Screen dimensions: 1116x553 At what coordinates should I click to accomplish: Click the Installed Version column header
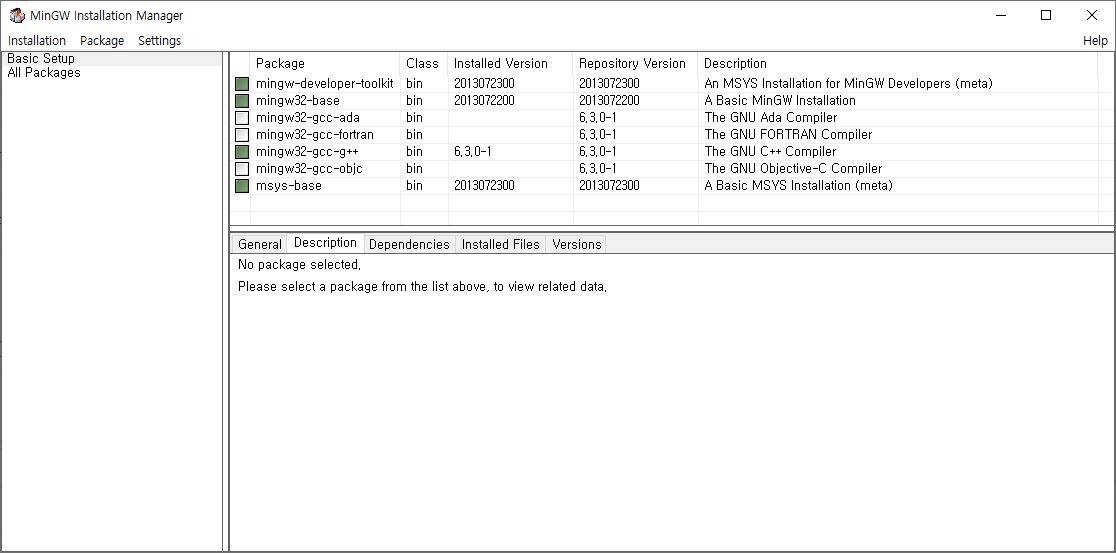(x=511, y=63)
